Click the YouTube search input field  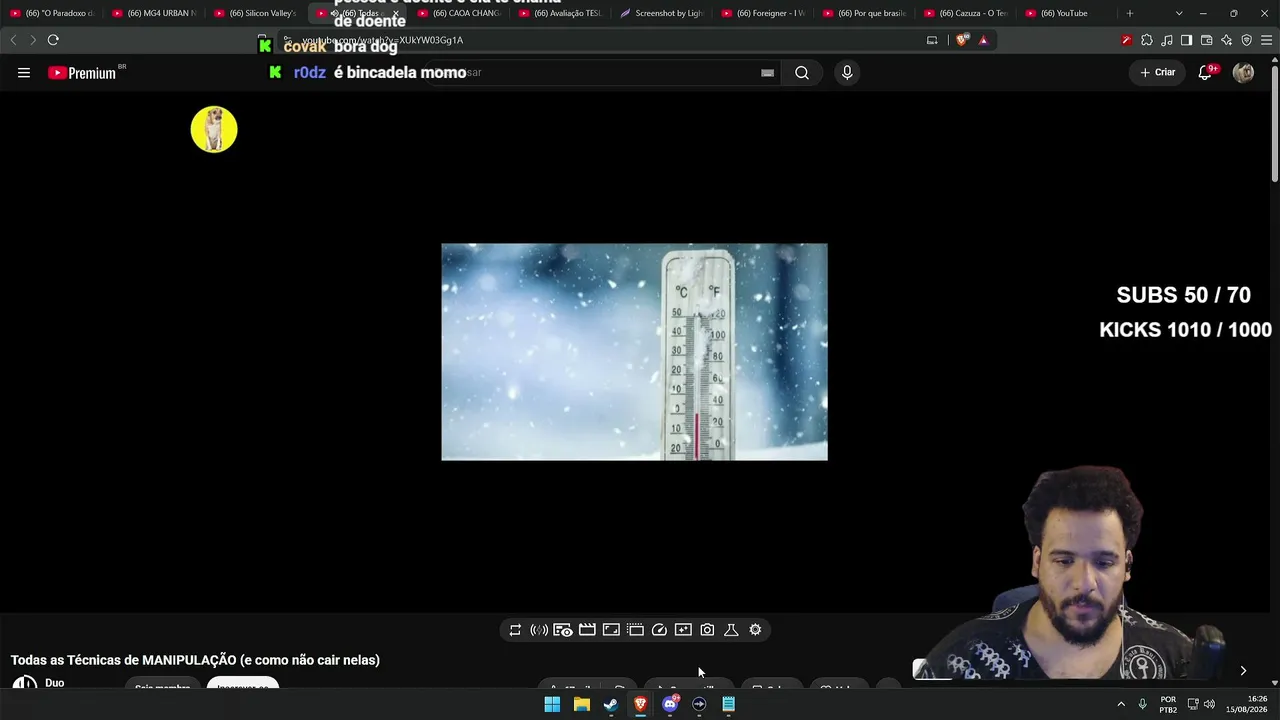pyautogui.click(x=600, y=72)
